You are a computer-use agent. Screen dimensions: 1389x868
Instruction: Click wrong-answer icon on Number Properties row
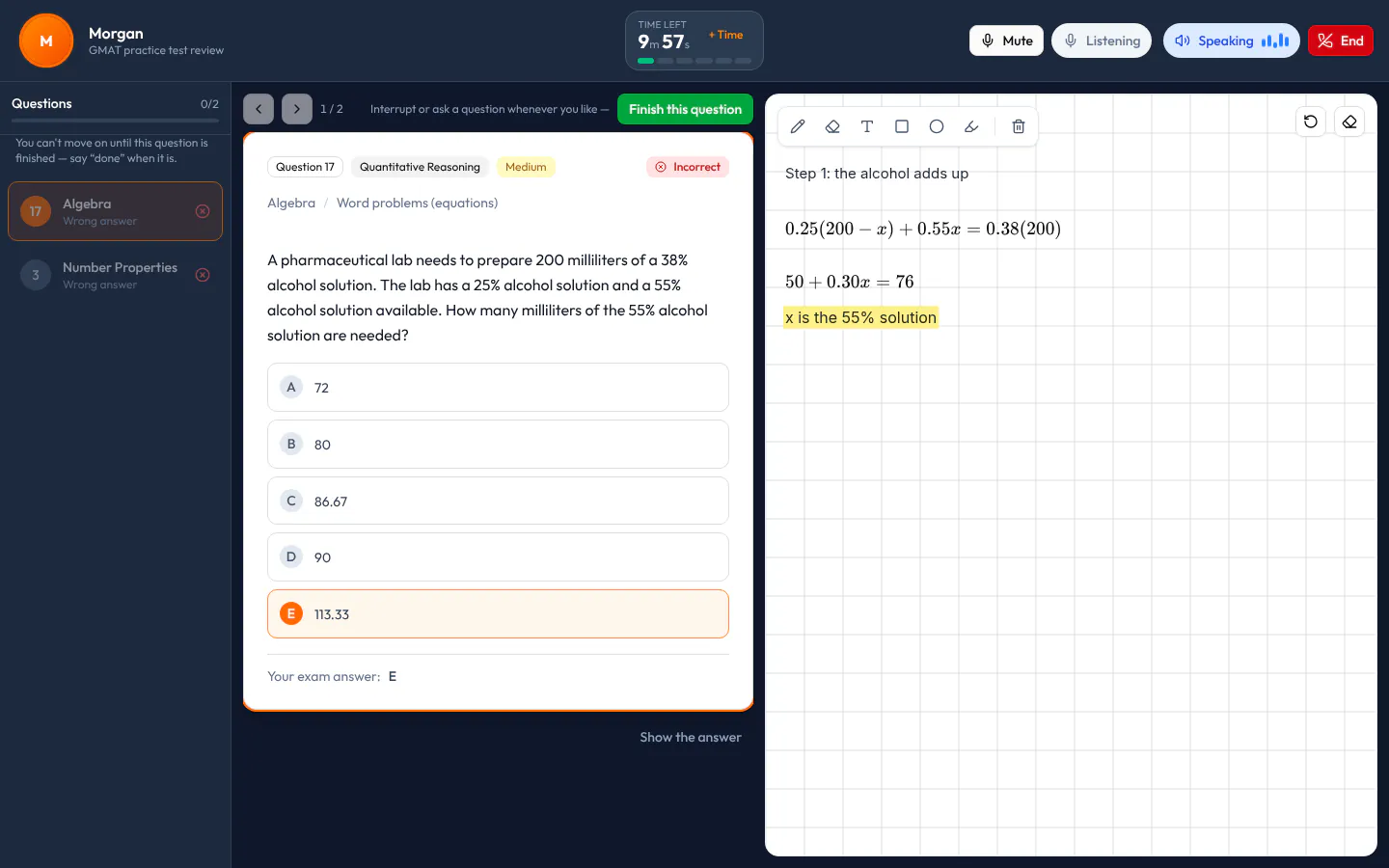[203, 275]
